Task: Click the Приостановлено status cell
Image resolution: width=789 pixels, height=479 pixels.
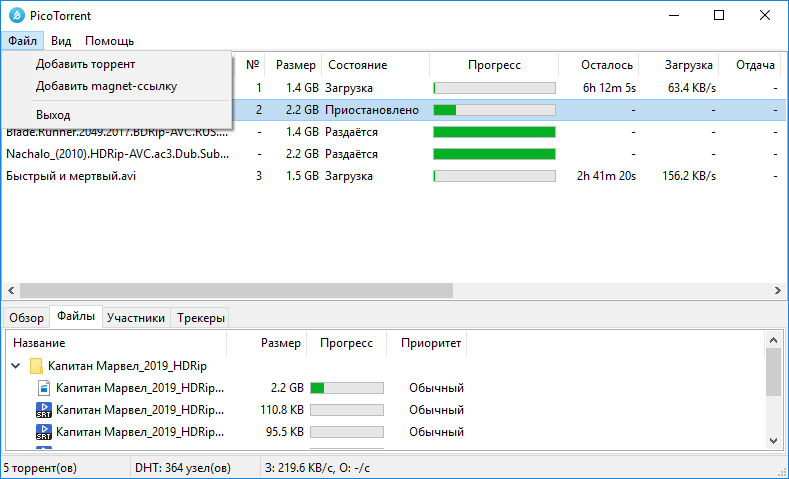Action: (372, 110)
